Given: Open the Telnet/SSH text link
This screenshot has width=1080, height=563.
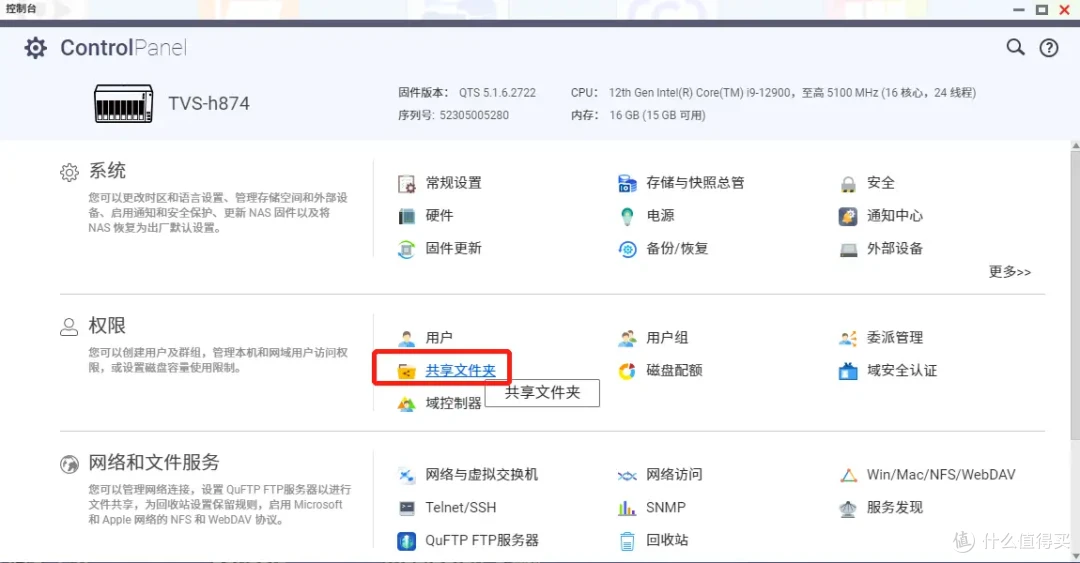Looking at the screenshot, I should pos(460,507).
